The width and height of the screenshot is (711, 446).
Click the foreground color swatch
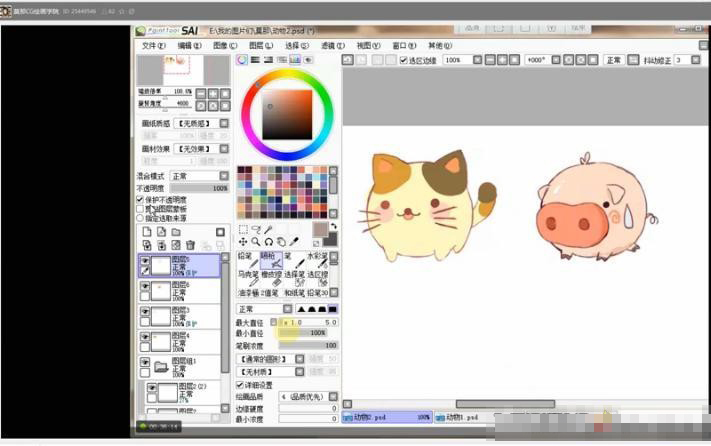[x=321, y=229]
